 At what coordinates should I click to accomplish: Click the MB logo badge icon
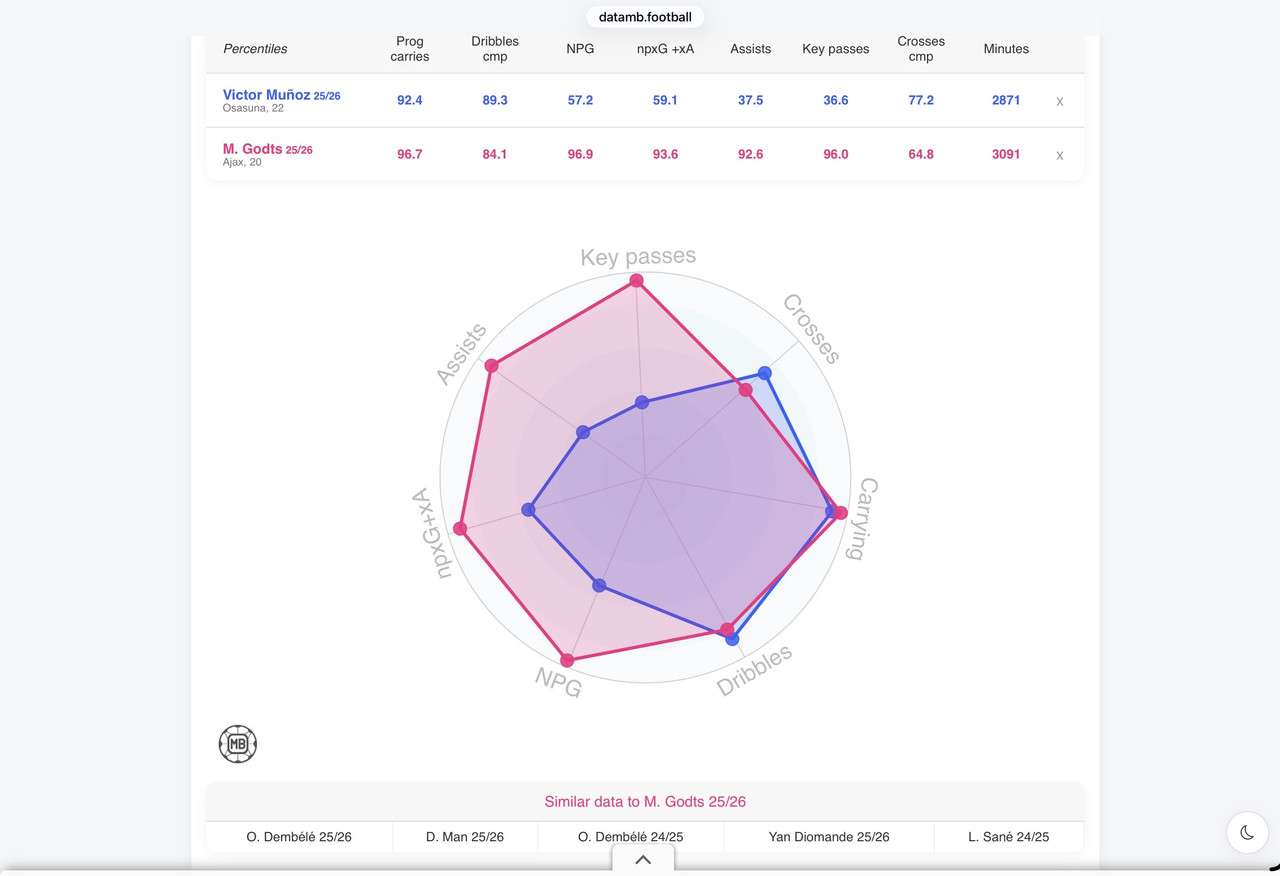(238, 744)
